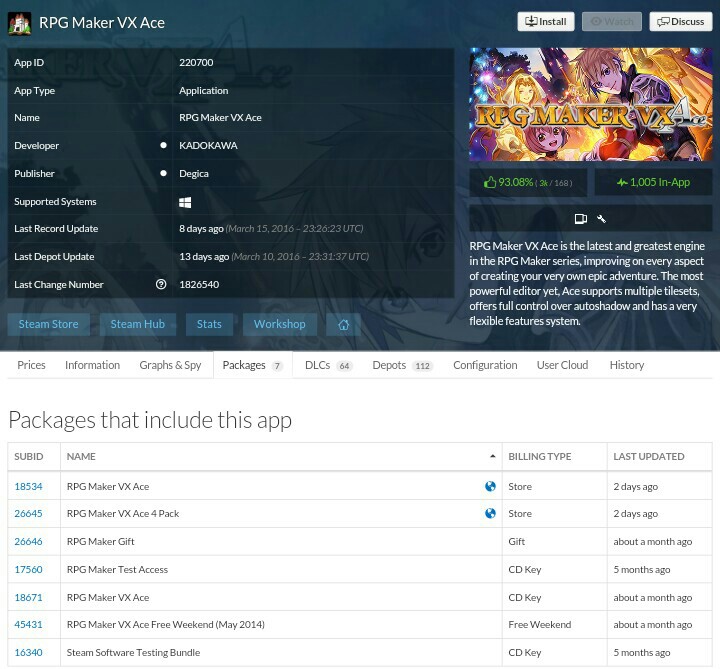
Task: Switch to the Depots tab
Action: (402, 365)
